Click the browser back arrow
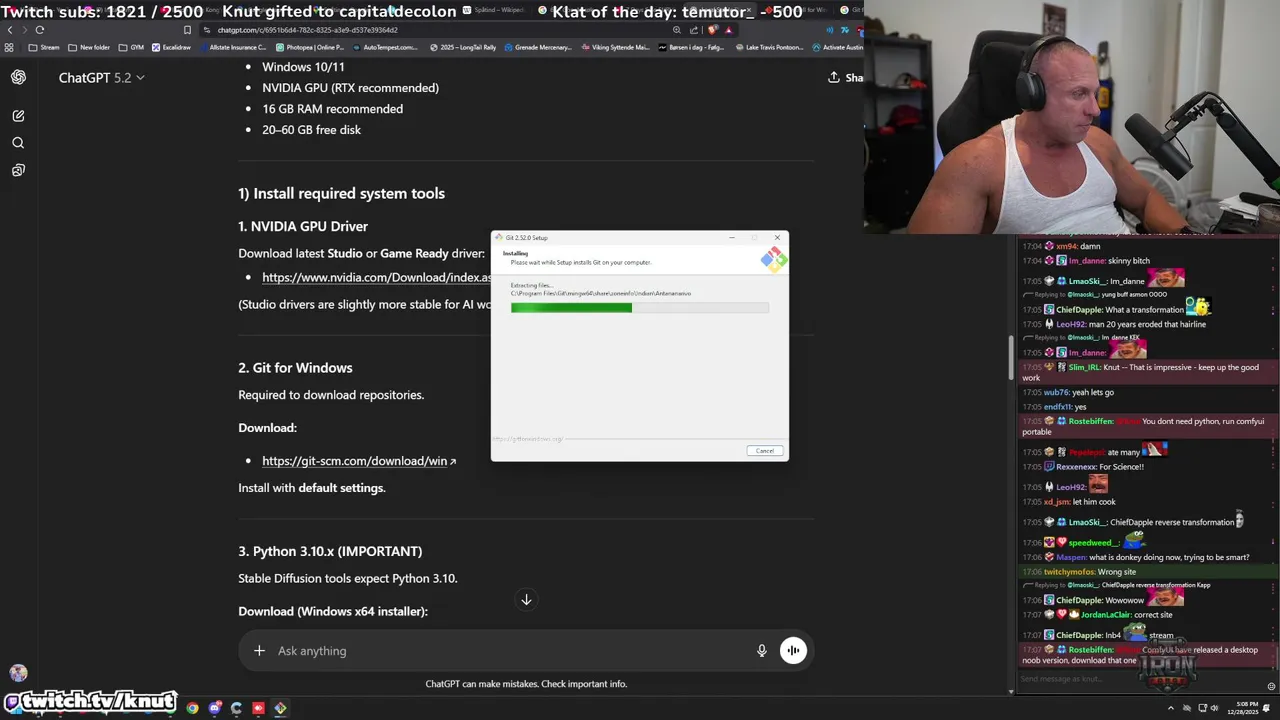 point(10,30)
